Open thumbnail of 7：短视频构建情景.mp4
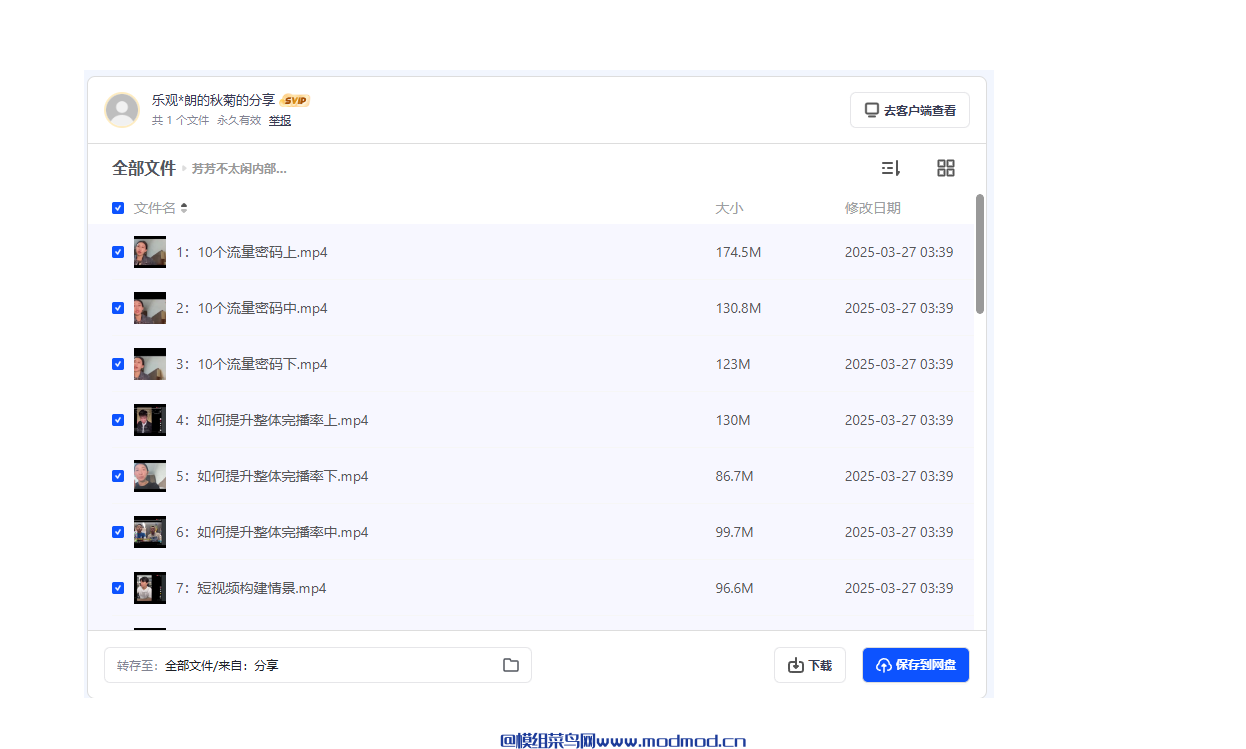 click(150, 588)
